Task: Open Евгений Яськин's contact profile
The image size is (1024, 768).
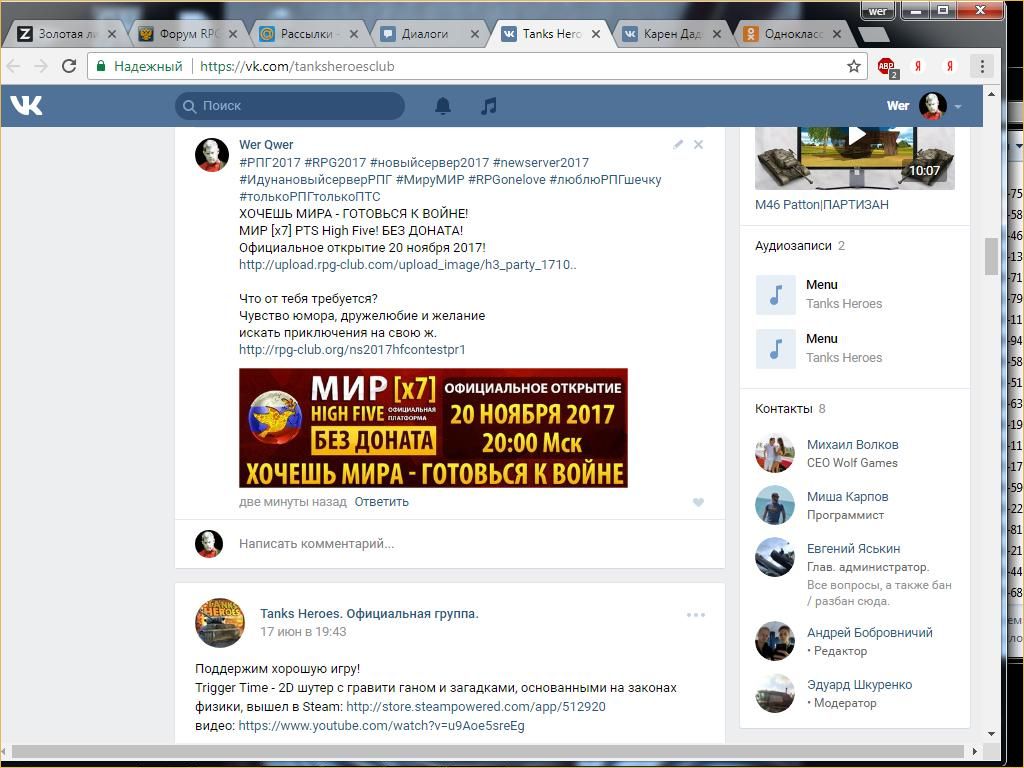Action: tap(853, 549)
